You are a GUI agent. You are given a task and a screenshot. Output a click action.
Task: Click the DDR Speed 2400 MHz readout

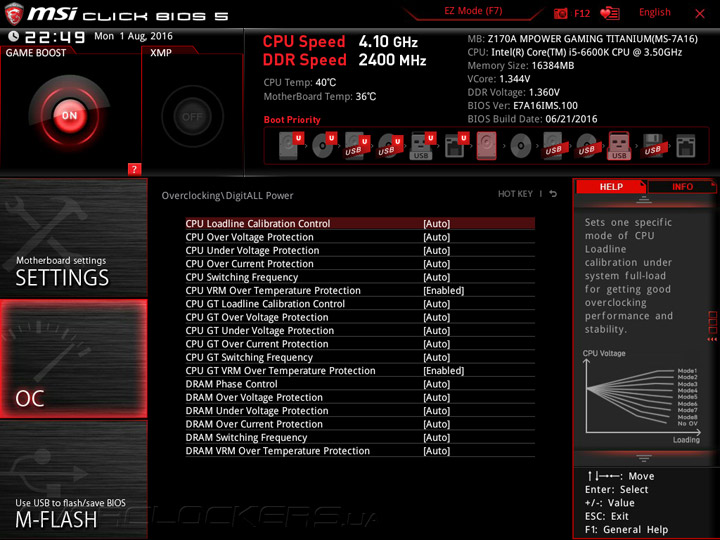pos(344,60)
